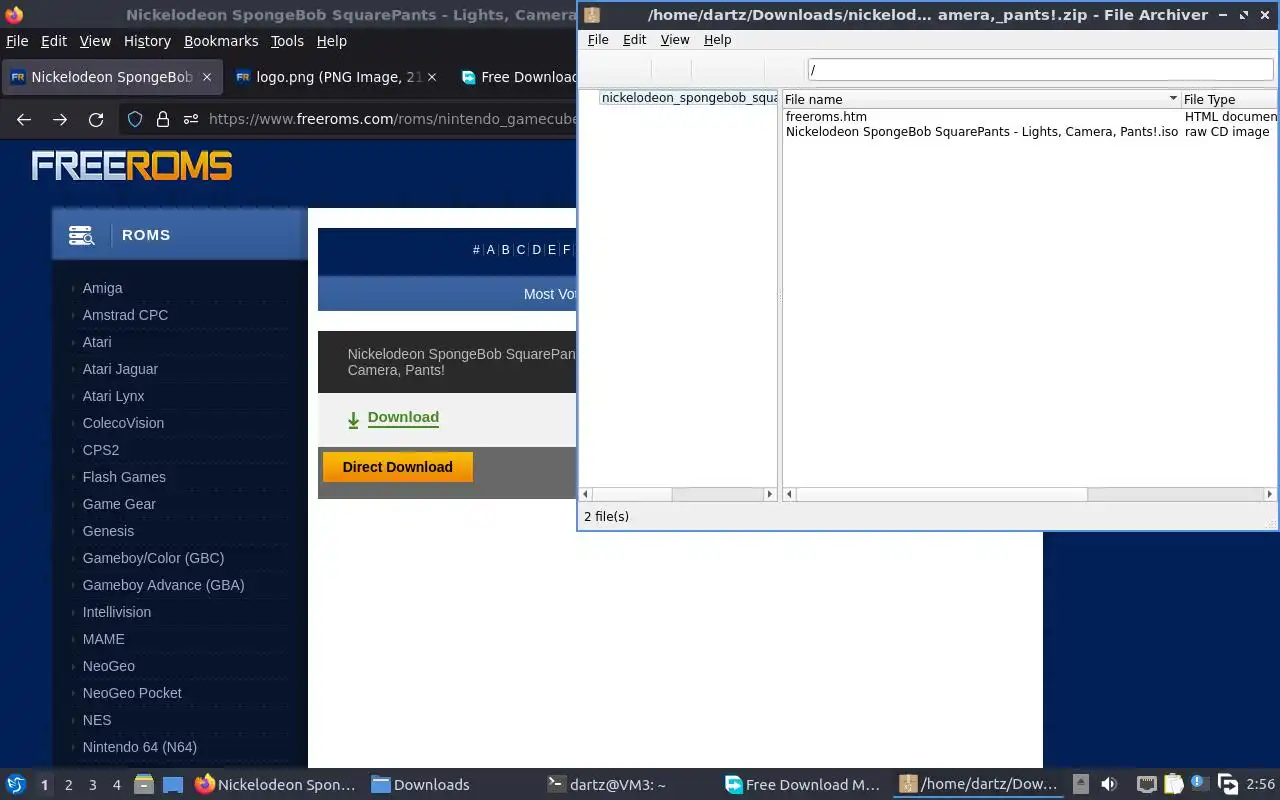Image resolution: width=1280 pixels, height=800 pixels.
Task: Click Most Voted tab on FreeROMs
Action: click(549, 294)
